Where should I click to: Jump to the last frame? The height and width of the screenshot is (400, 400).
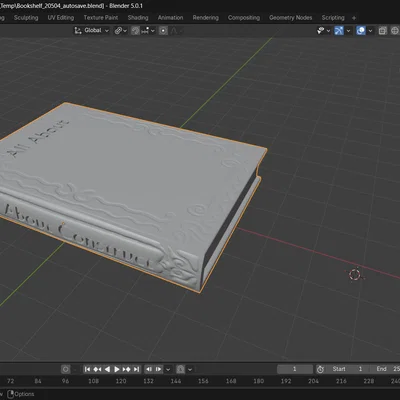pos(136,369)
